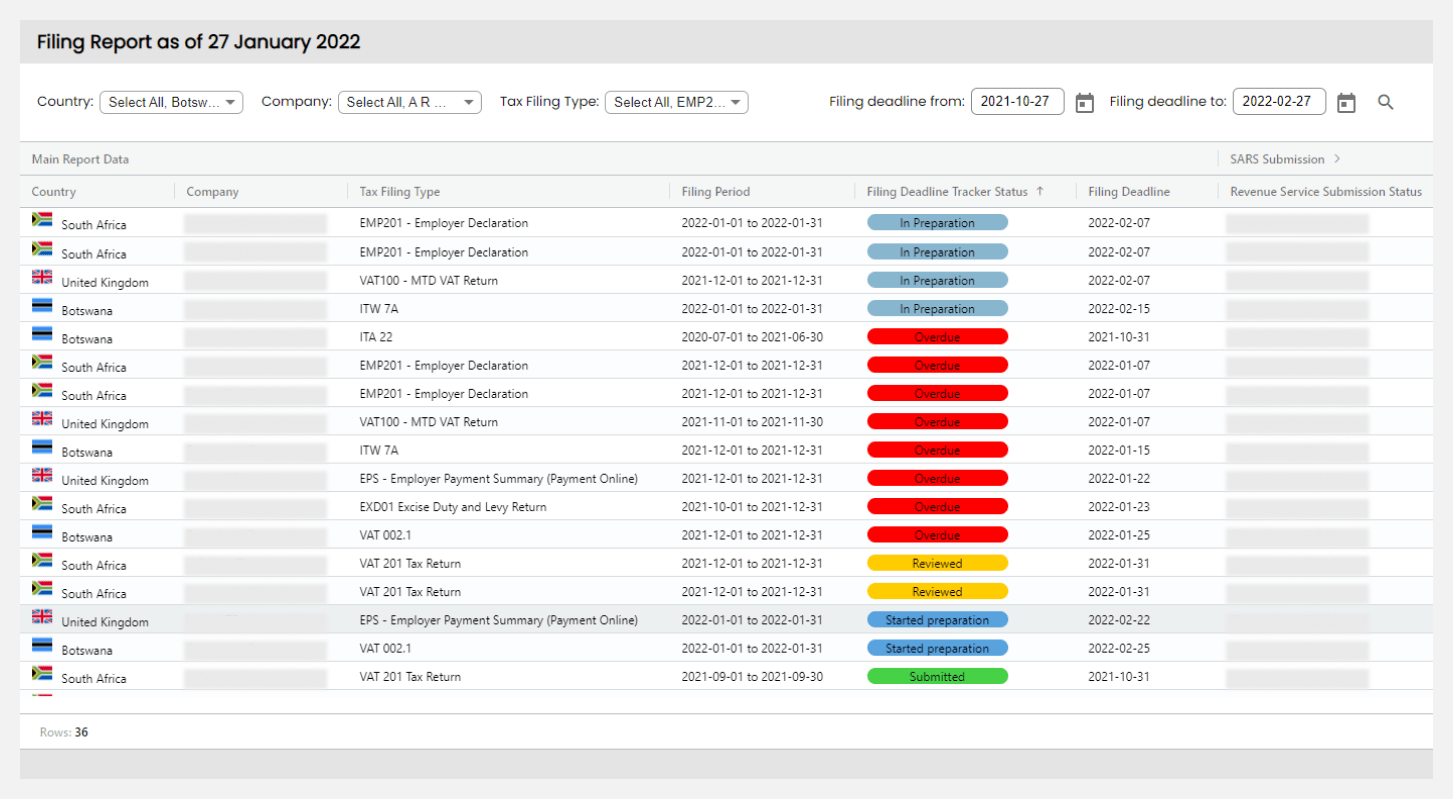
Task: Select the VAT100 cell in the In Preparation row
Action: (429, 281)
